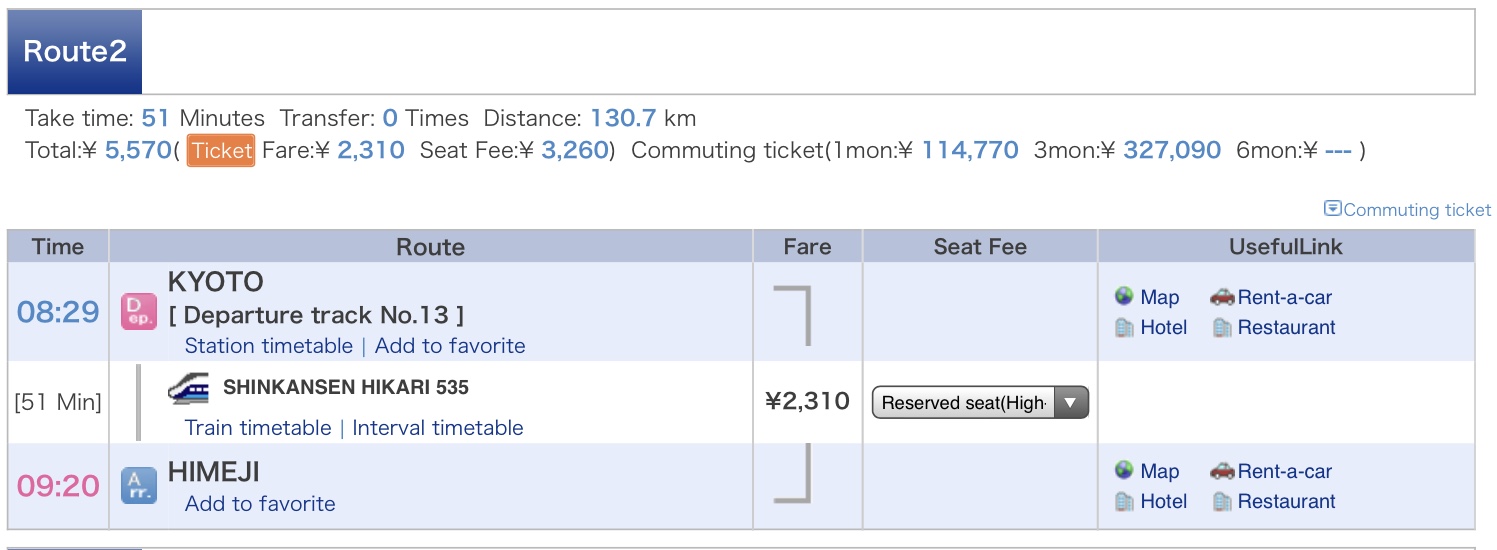This screenshot has height=550, width=1497.
Task: Click the Dep. departure icon beside KYOTO
Action: [x=139, y=312]
